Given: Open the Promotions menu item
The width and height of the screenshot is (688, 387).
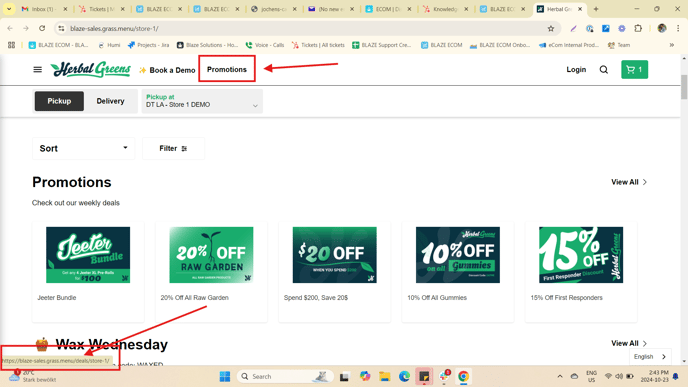Looking at the screenshot, I should (227, 69).
